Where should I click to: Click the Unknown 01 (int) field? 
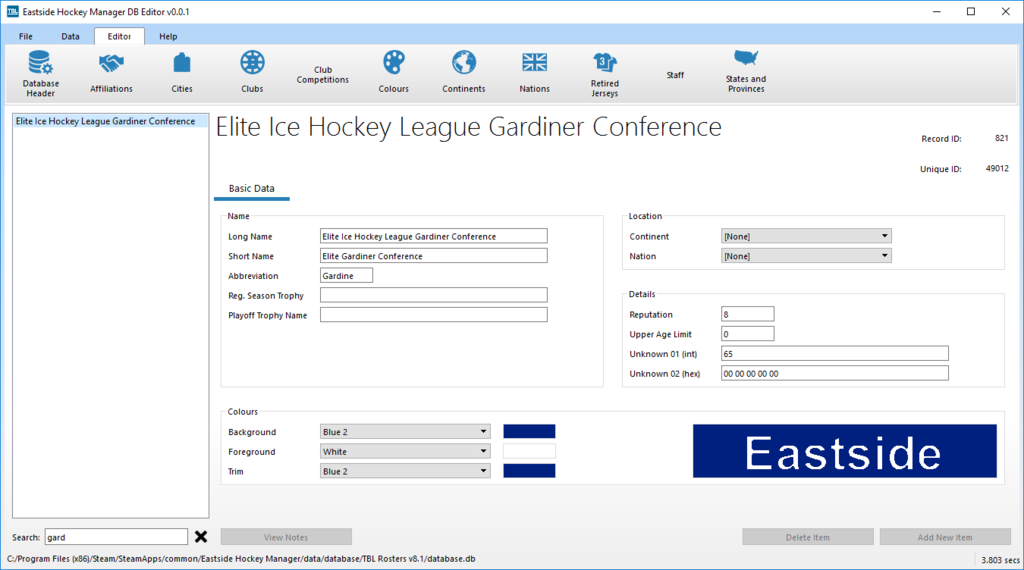(835, 353)
